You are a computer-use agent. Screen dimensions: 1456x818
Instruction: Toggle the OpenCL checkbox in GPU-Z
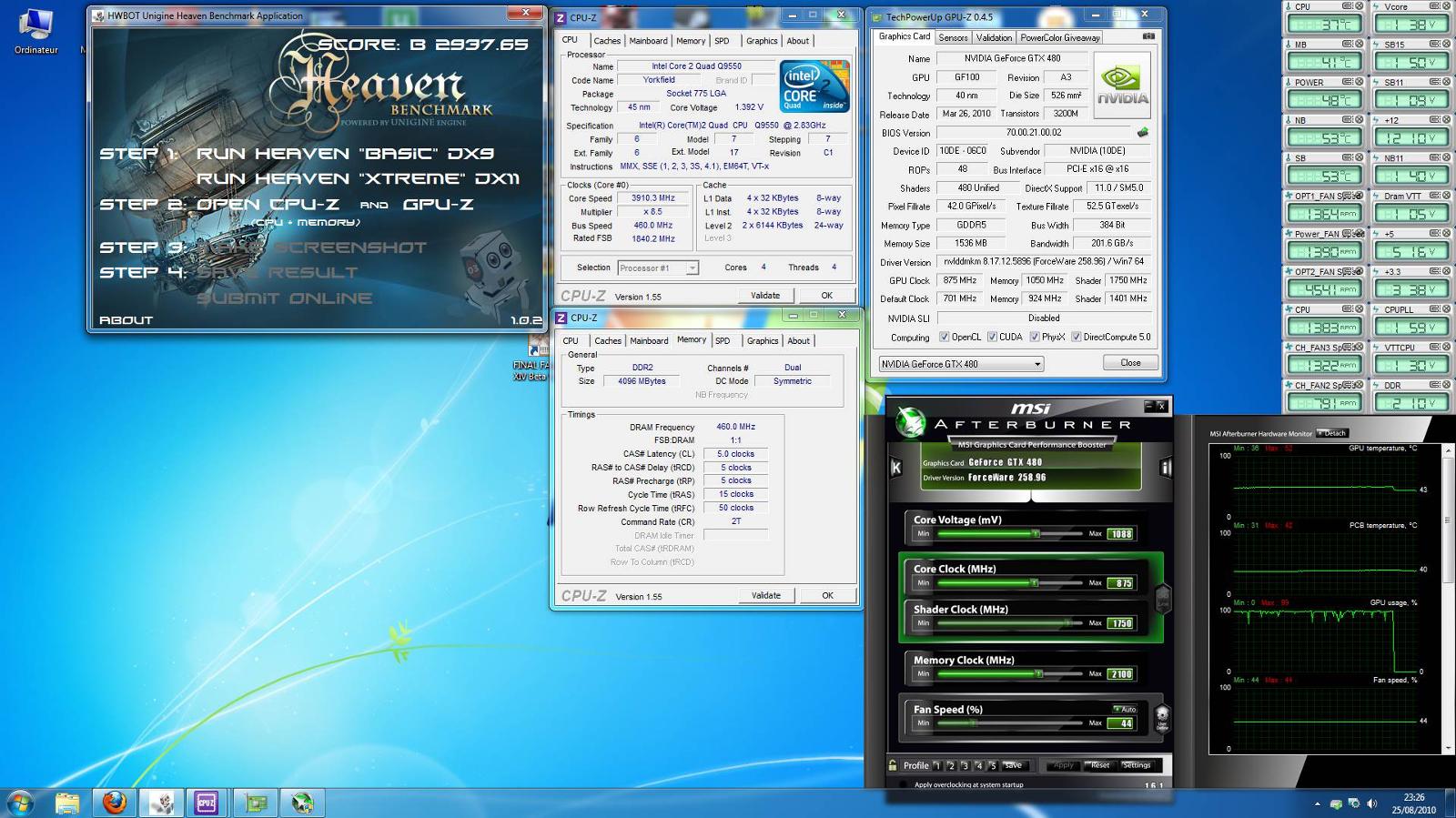tap(944, 337)
